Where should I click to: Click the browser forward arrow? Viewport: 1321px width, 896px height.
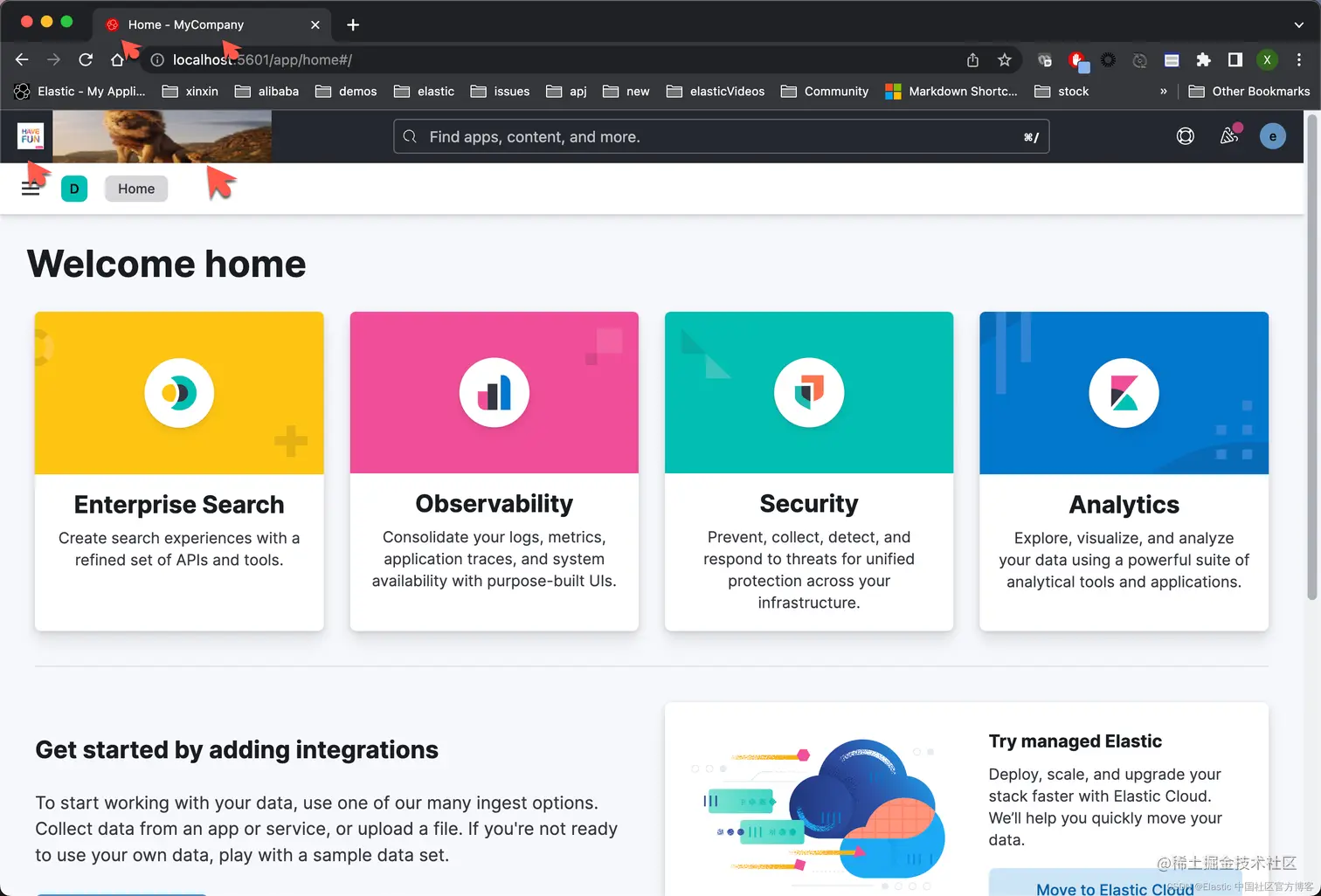click(x=53, y=59)
